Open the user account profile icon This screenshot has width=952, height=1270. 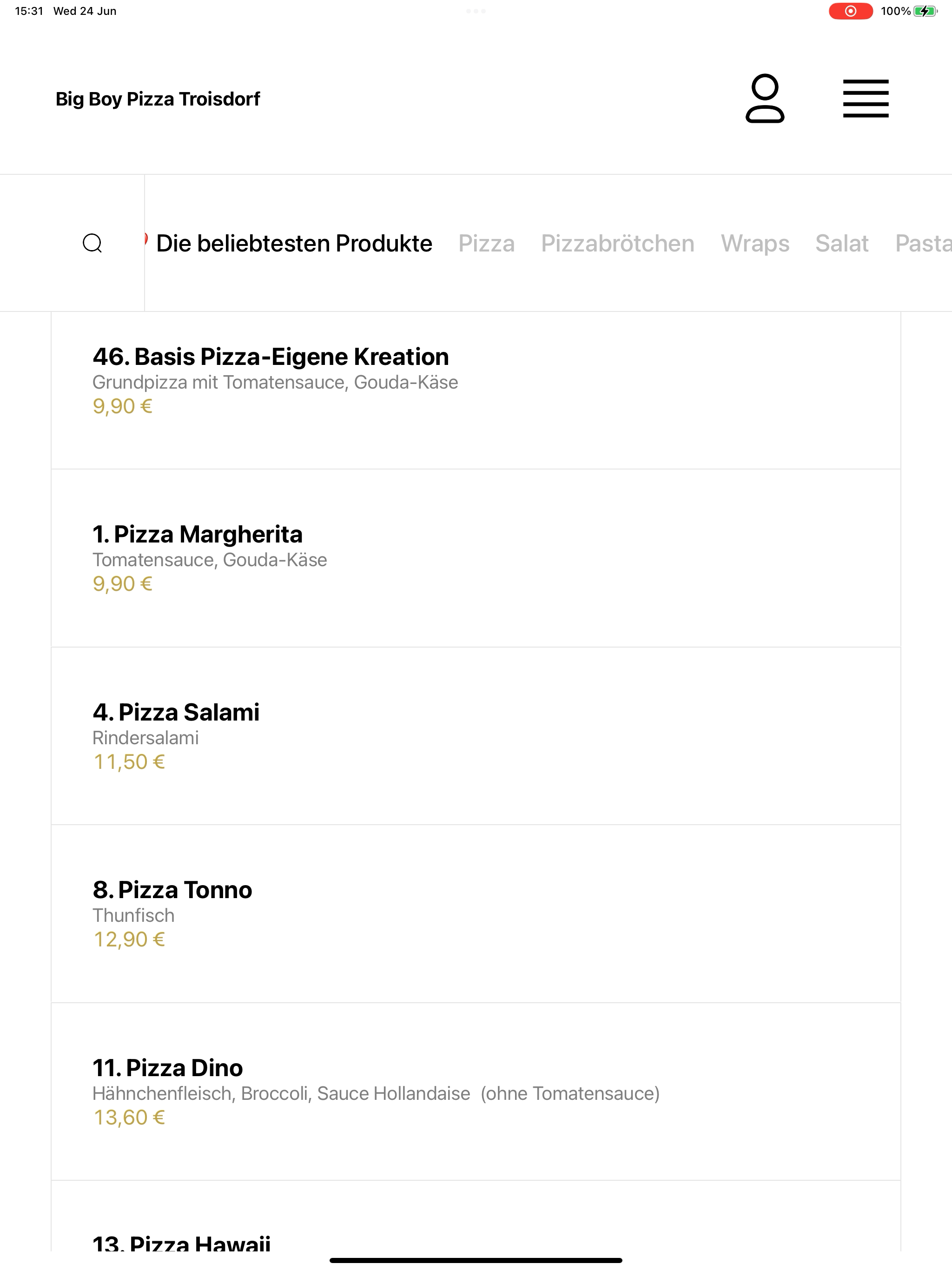tap(765, 98)
